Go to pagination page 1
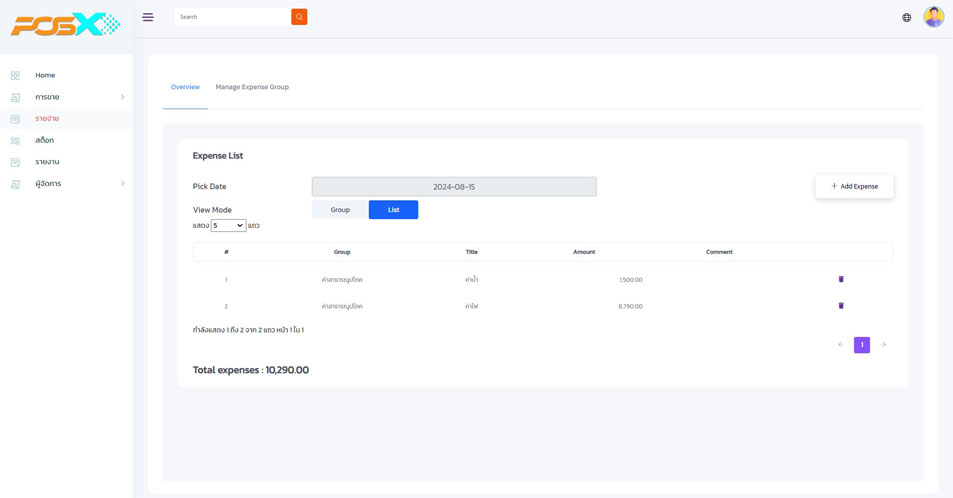953x498 pixels. [862, 345]
